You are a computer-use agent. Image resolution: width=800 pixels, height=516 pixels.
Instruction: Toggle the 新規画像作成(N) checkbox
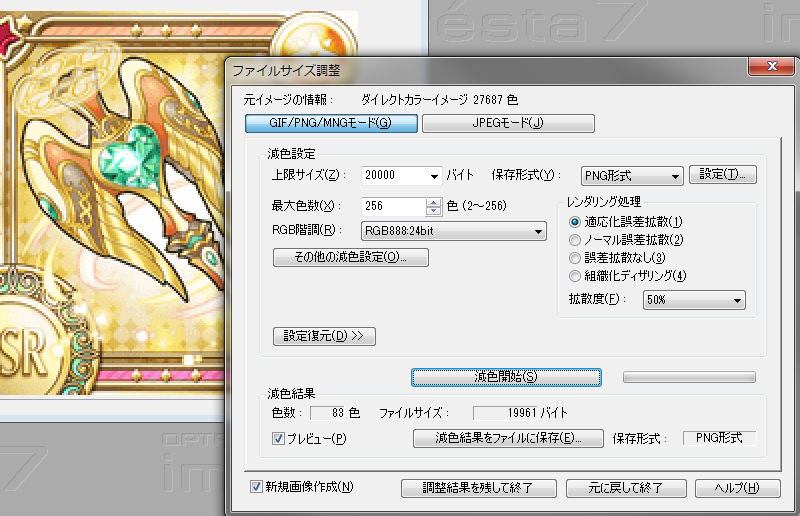pos(257,487)
